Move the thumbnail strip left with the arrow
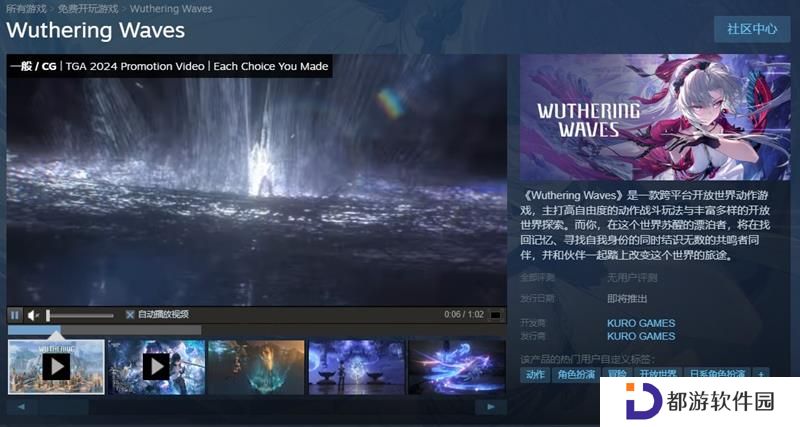The height and width of the screenshot is (427, 800). point(21,407)
